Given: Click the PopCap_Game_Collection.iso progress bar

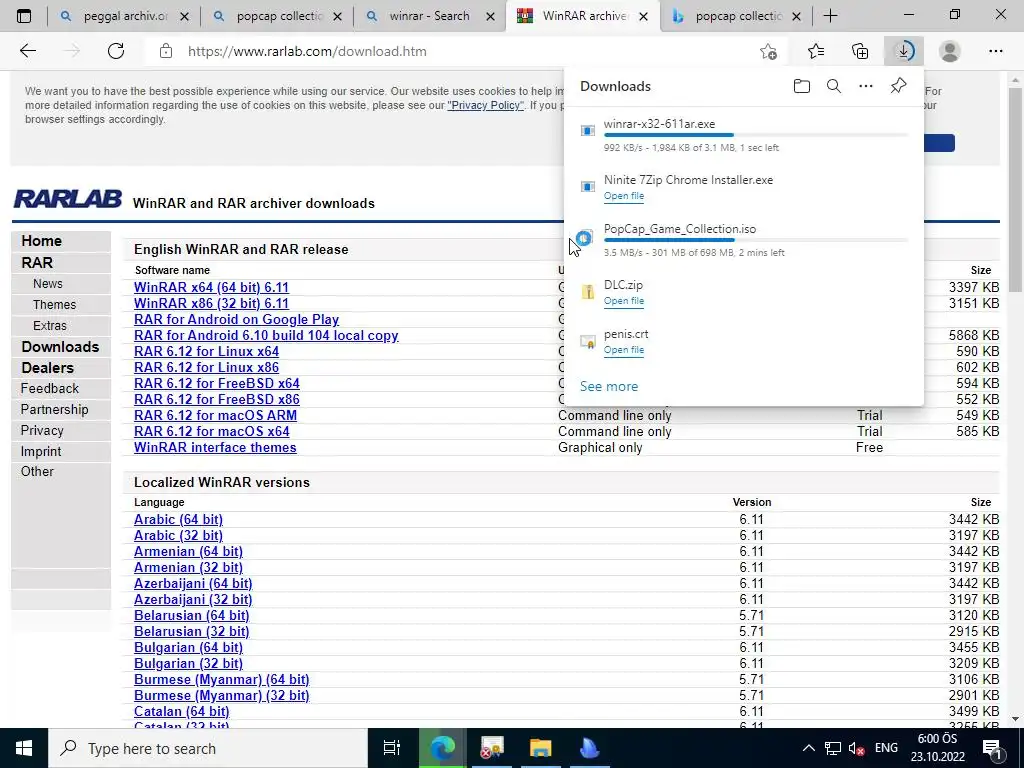Looking at the screenshot, I should pos(756,240).
